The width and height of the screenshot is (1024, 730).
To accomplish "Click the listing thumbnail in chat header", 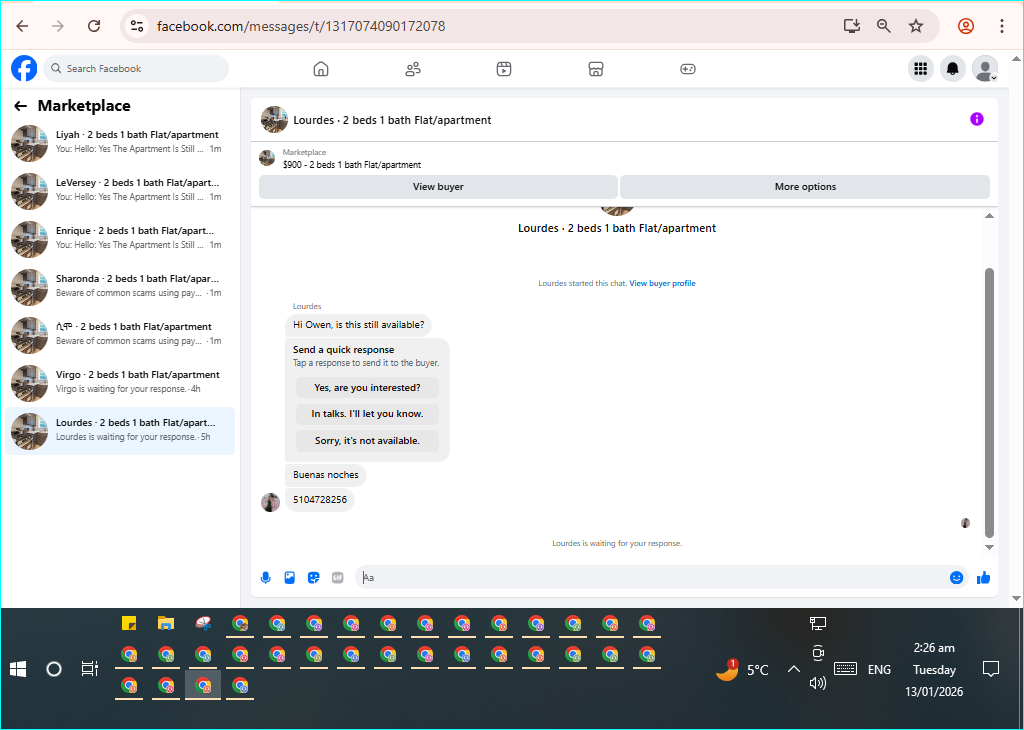I will click(274, 119).
